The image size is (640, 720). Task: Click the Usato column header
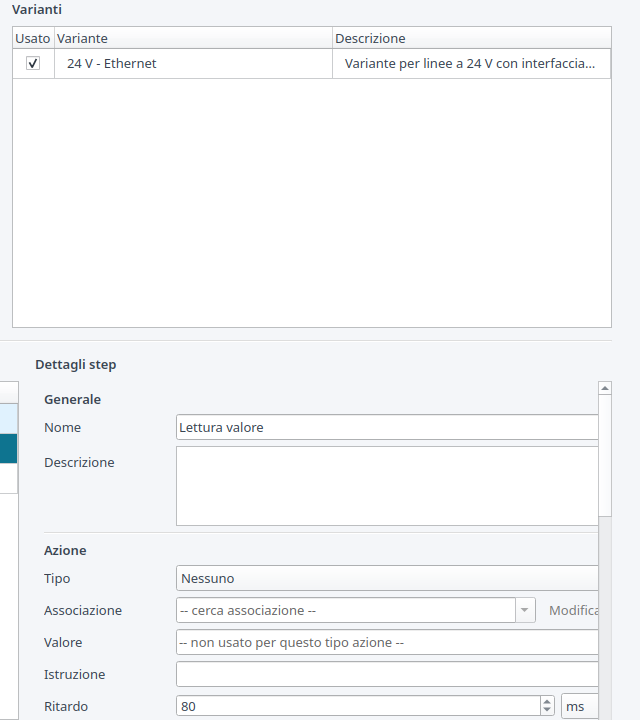click(33, 38)
